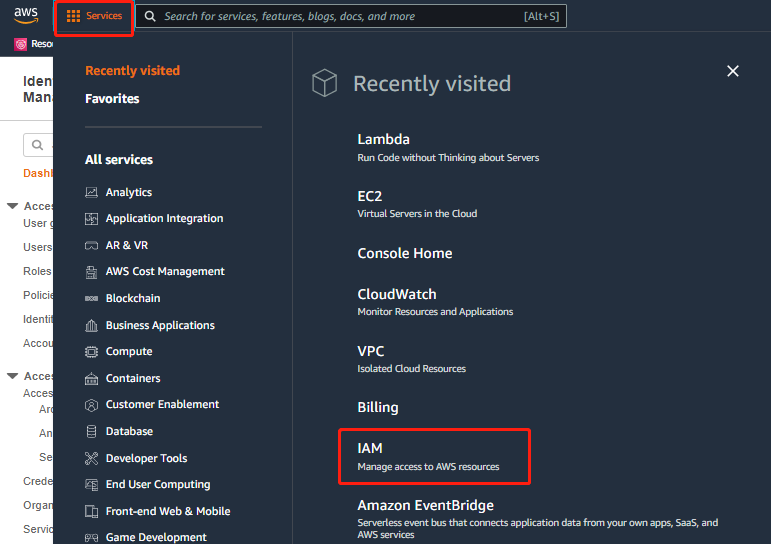771x544 pixels.
Task: Open the Lambda service link
Action: point(383,139)
